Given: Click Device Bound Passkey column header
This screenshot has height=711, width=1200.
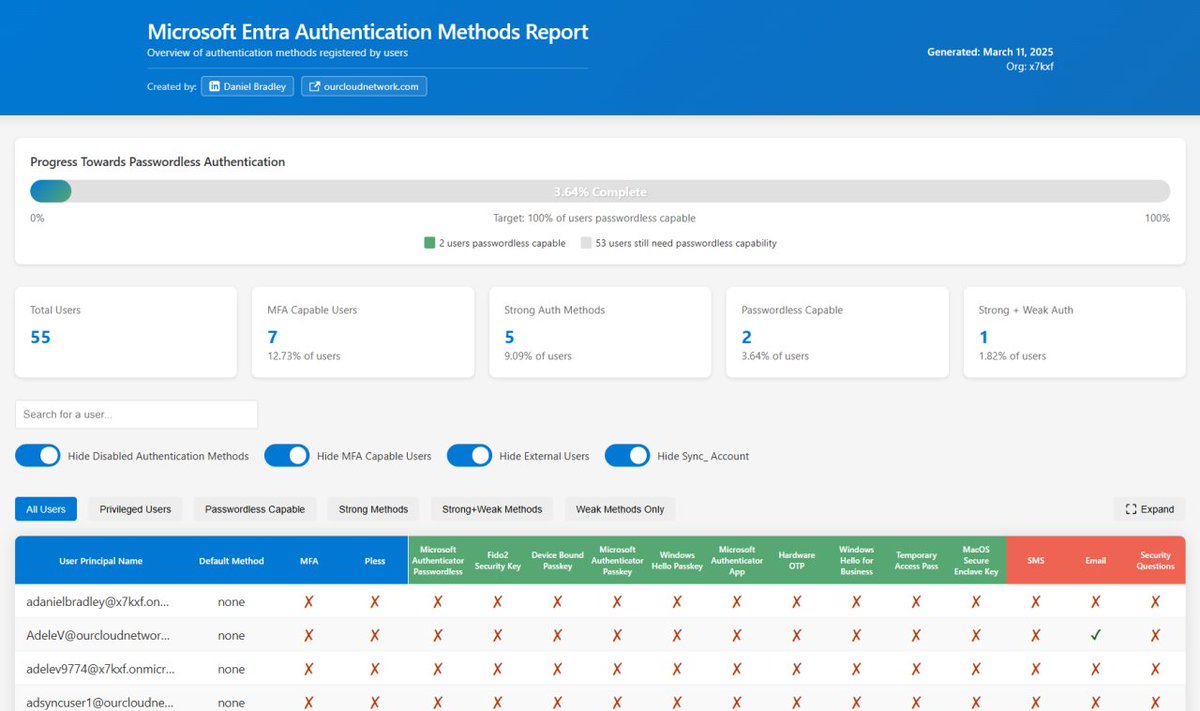Looking at the screenshot, I should [557, 561].
